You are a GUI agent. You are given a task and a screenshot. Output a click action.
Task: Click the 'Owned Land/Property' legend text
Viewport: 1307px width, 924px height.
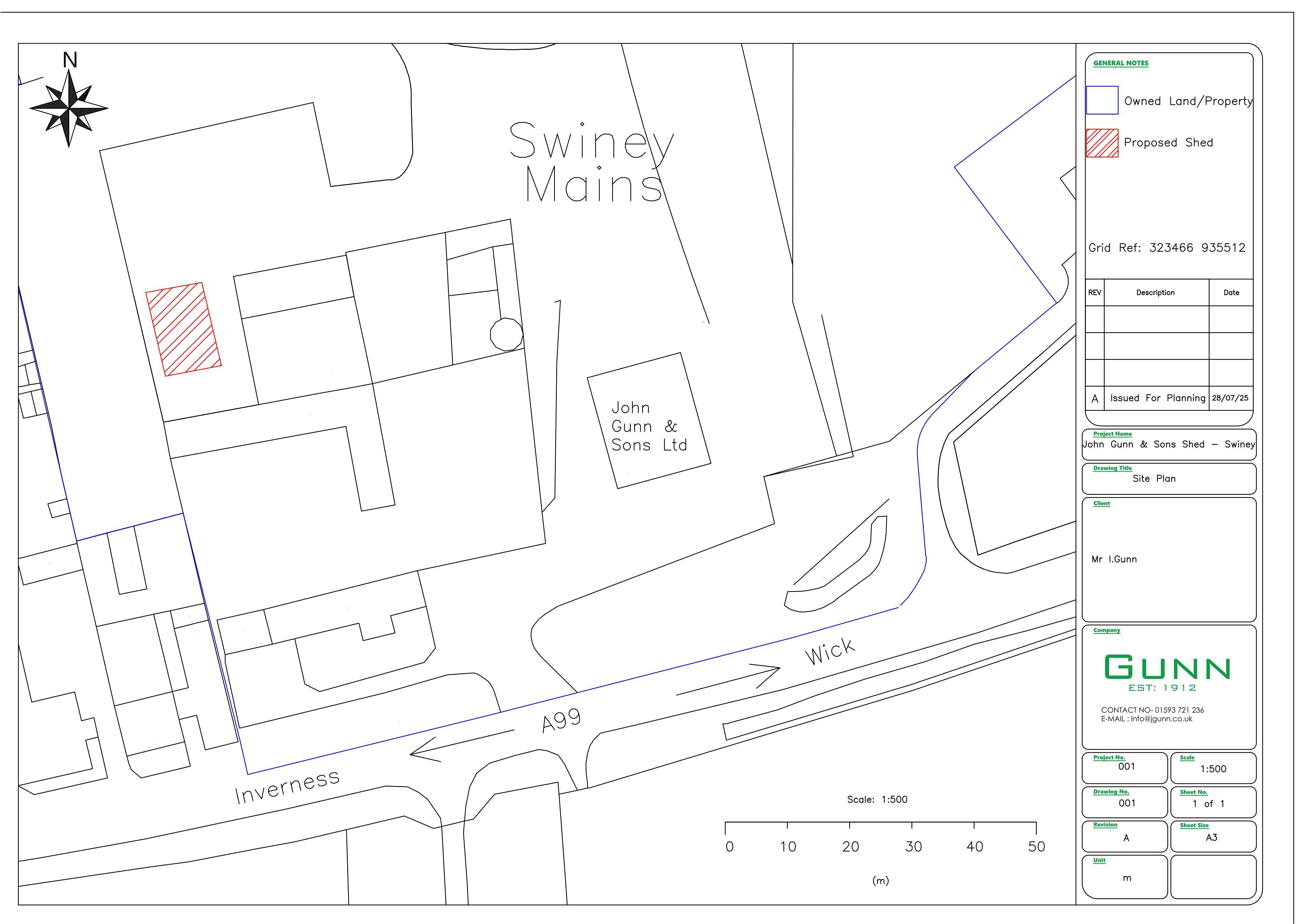coord(1189,101)
